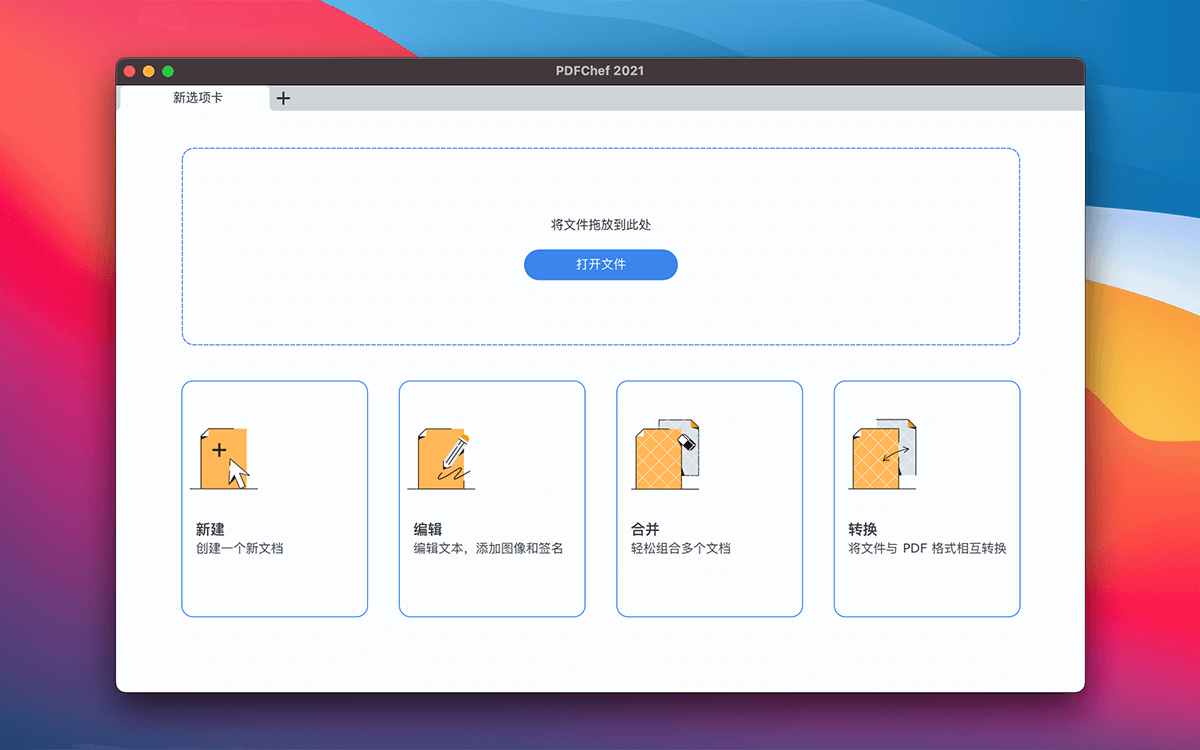1200x750 pixels.
Task: Click the 编辑 pencil document icon
Action: pos(441,459)
